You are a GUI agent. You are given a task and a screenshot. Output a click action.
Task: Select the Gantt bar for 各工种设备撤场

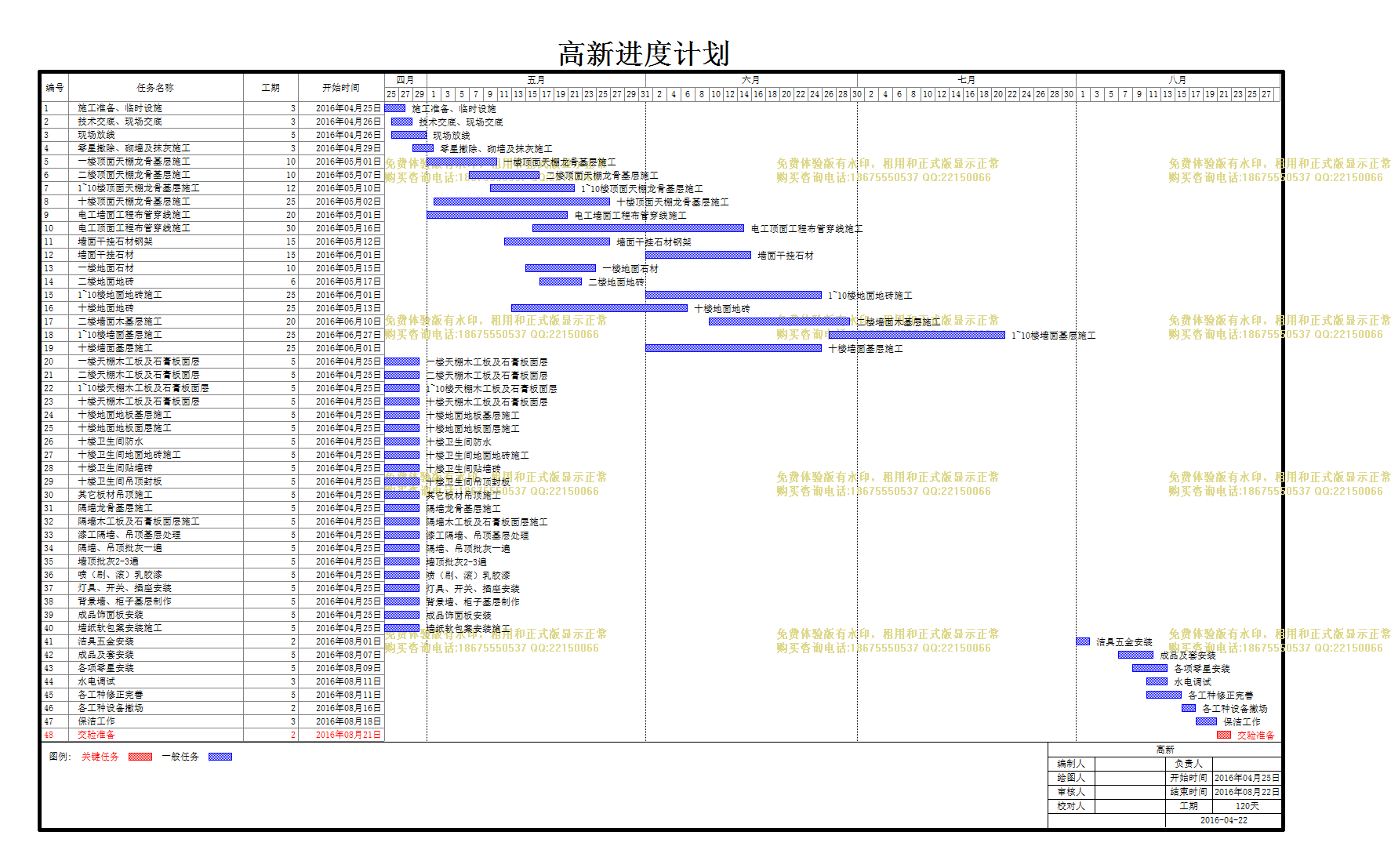tap(1189, 708)
